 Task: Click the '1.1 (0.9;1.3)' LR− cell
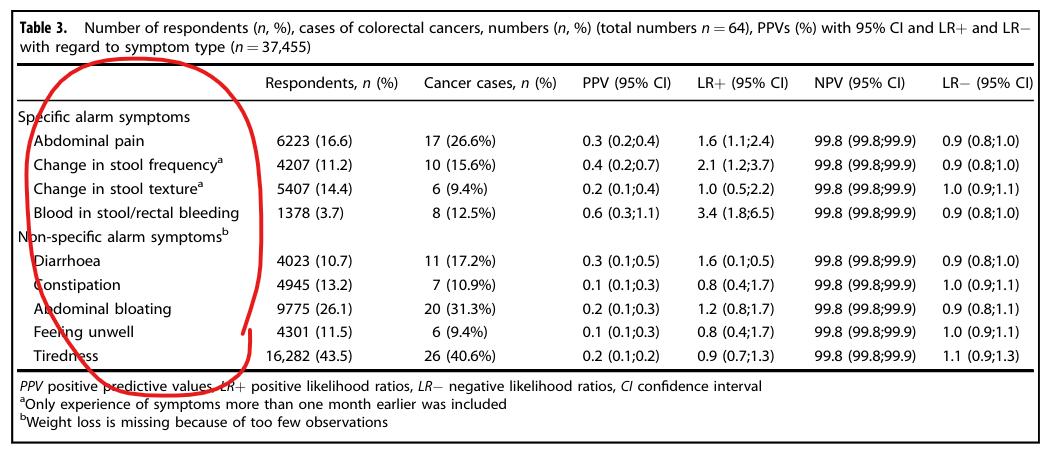987,357
